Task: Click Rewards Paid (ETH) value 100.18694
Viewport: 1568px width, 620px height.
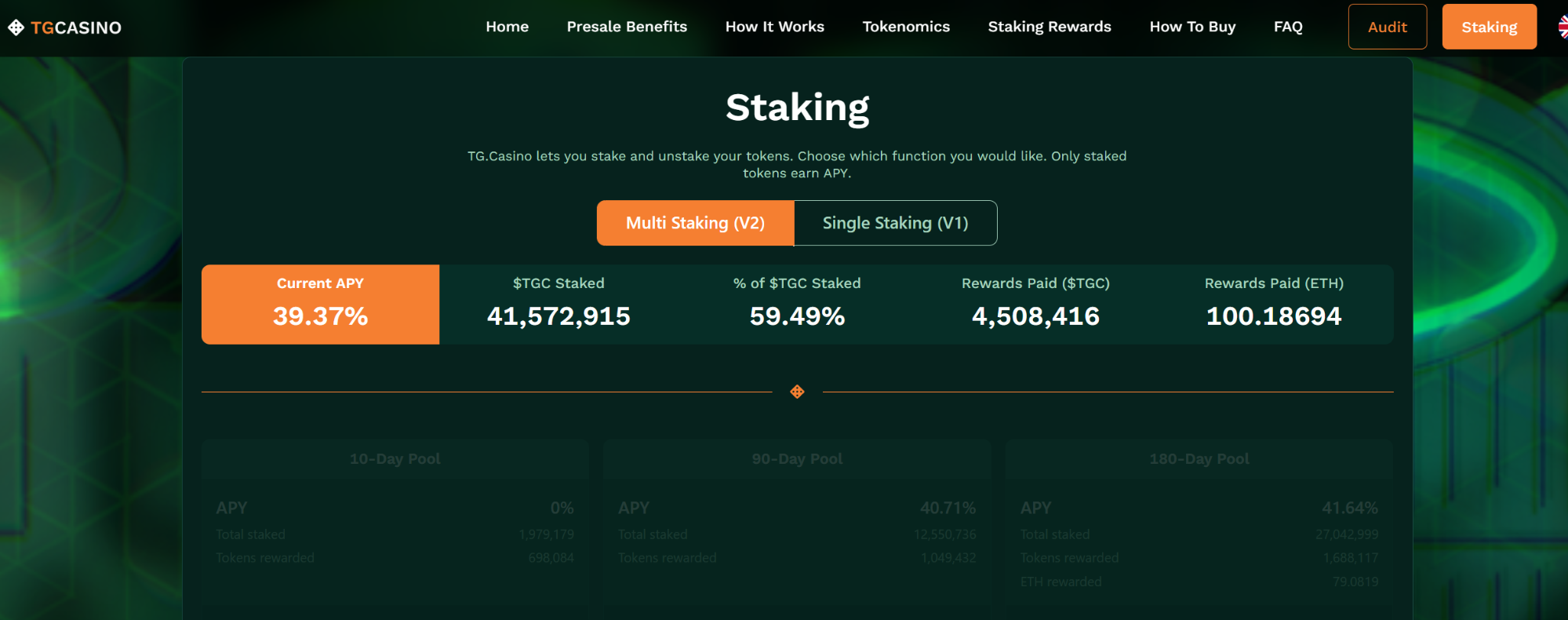Action: tap(1274, 316)
